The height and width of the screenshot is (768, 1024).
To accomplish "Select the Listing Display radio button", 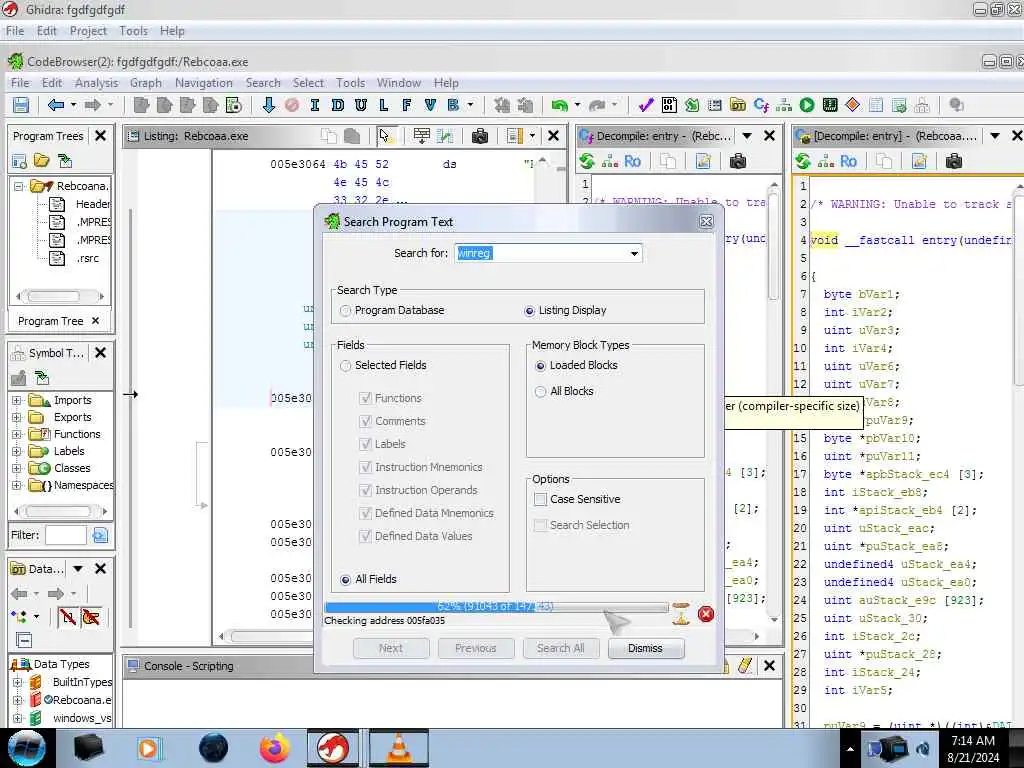I will coord(530,311).
